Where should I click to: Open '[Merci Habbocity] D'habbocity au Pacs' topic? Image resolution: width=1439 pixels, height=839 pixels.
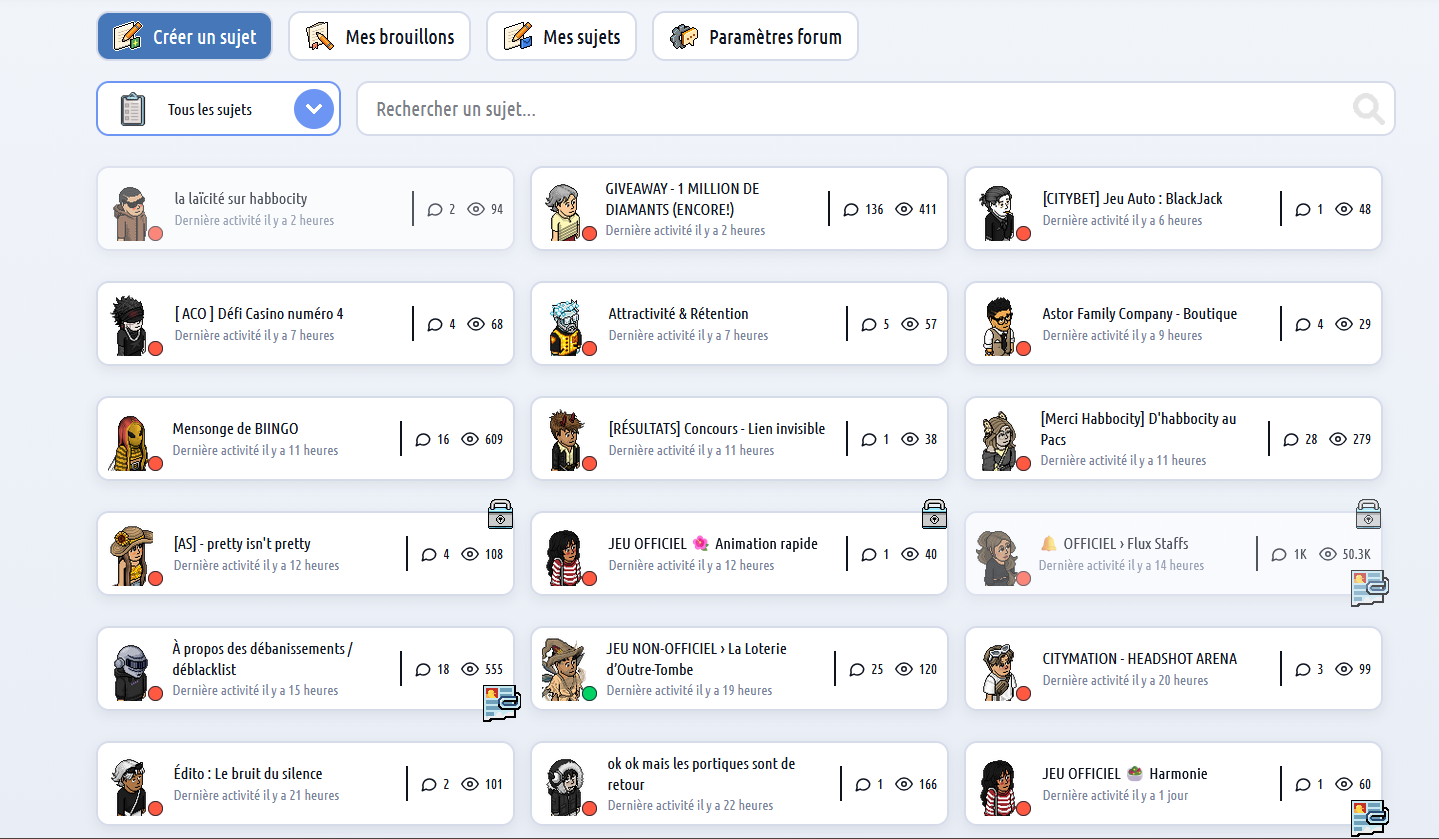pyautogui.click(x=1173, y=438)
